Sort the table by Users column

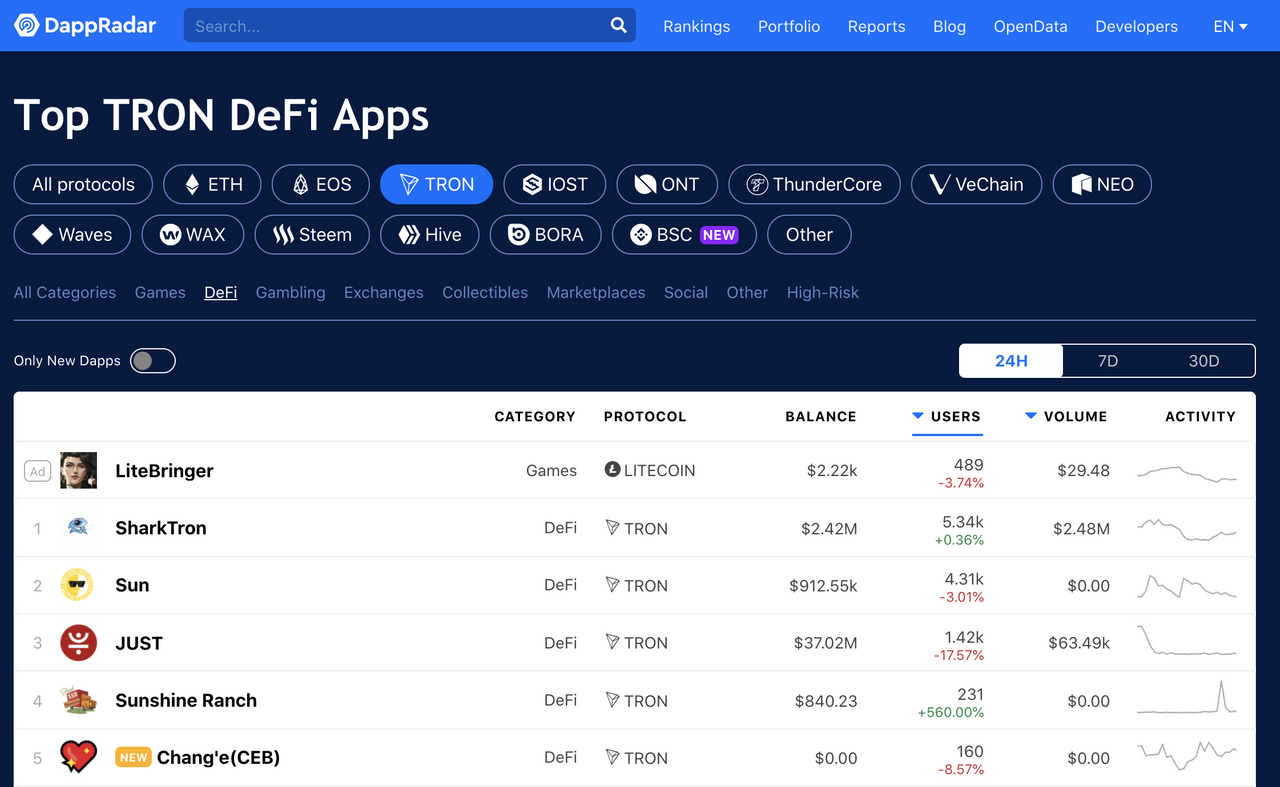(947, 416)
